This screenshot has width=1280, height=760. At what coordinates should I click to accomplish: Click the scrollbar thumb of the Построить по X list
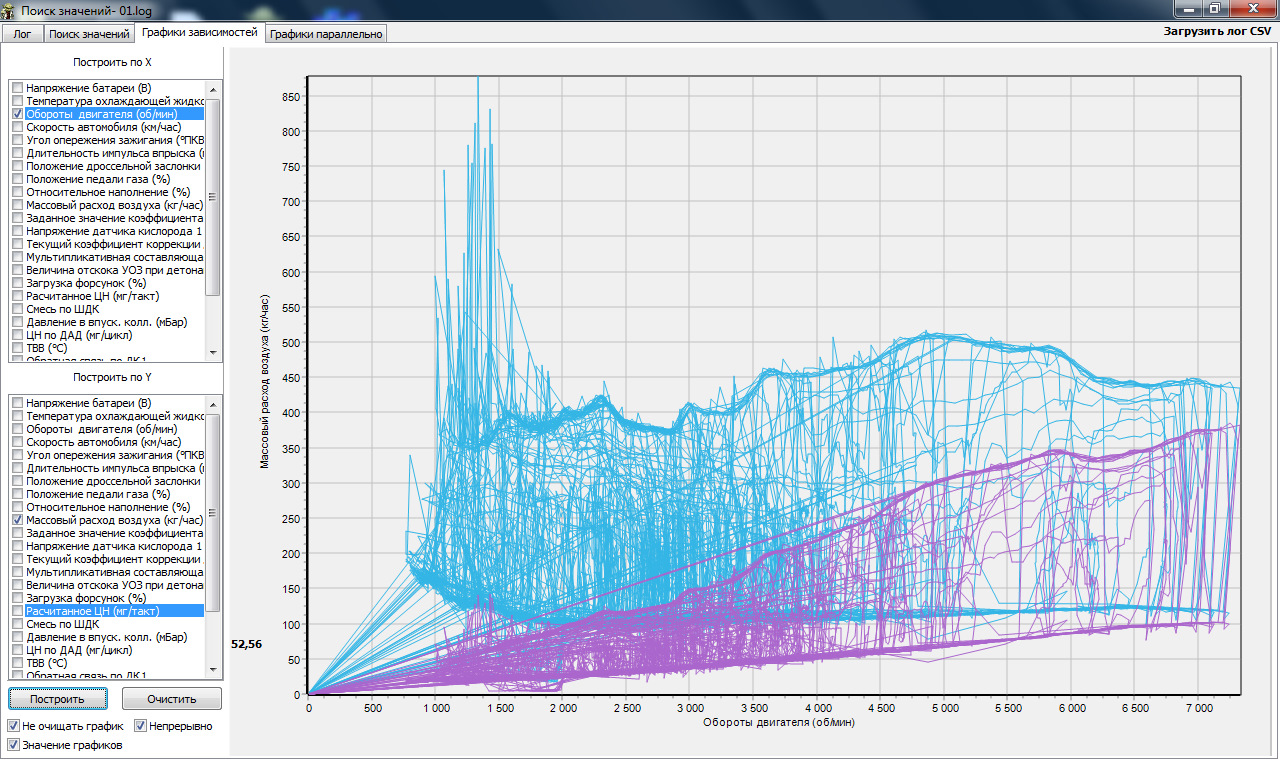pos(213,195)
